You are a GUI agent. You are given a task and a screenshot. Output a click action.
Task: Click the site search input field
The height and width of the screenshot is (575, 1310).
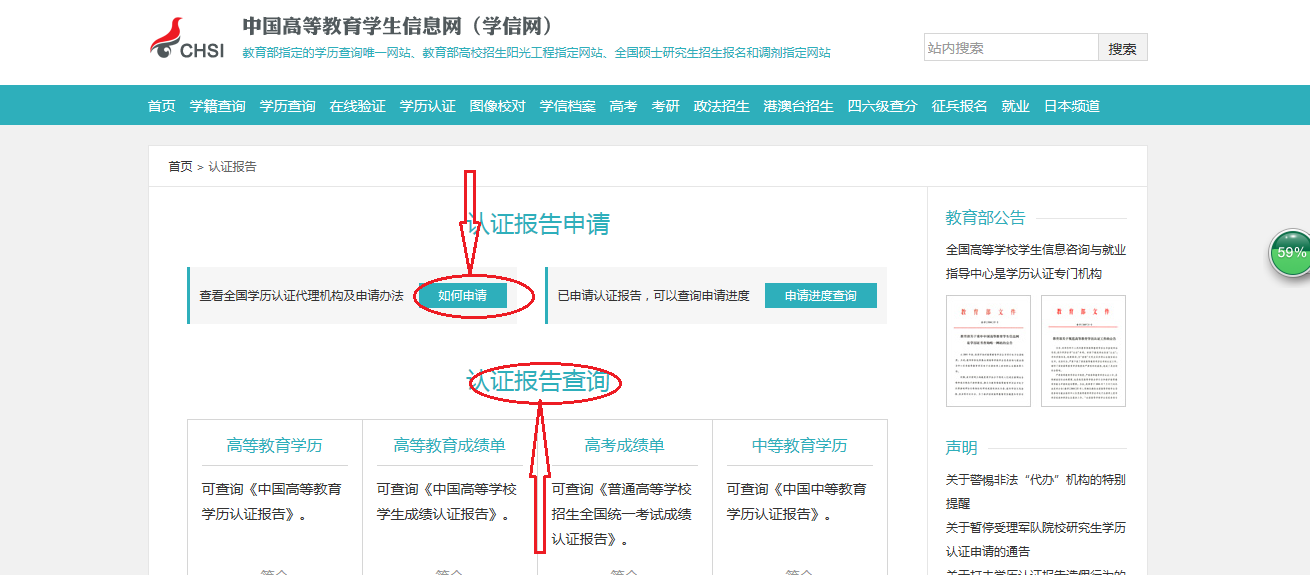pos(1010,47)
